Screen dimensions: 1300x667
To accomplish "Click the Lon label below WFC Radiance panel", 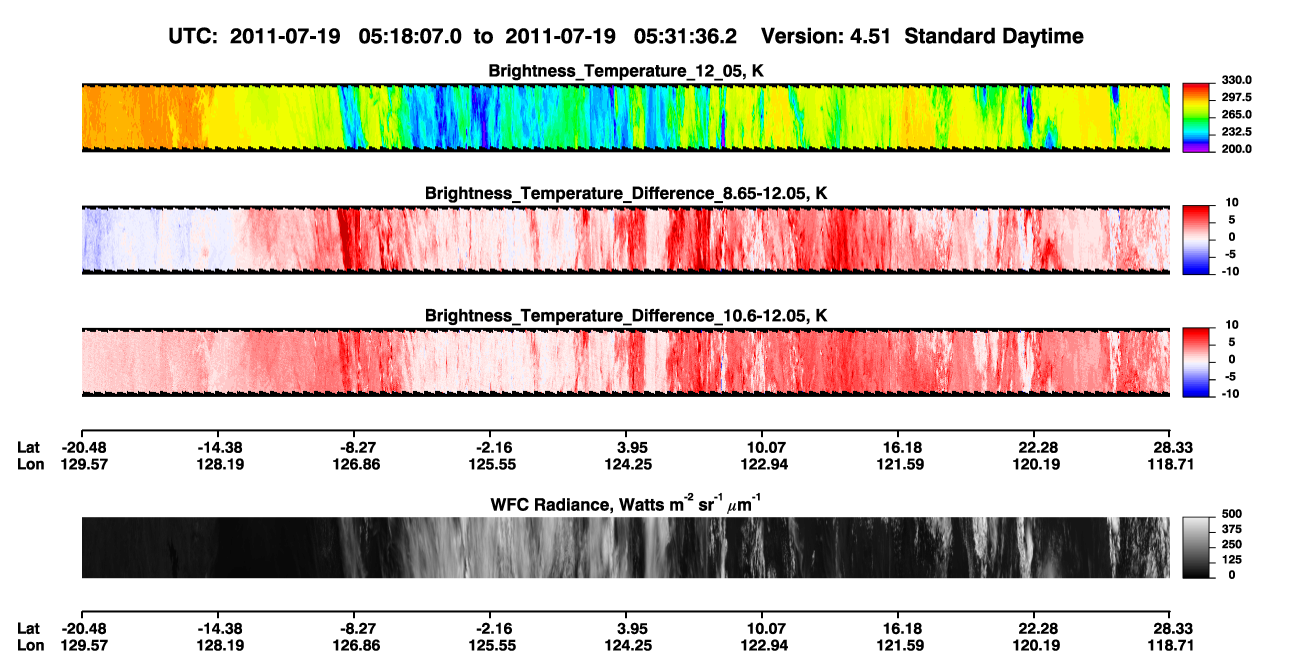I will pos(31,646).
